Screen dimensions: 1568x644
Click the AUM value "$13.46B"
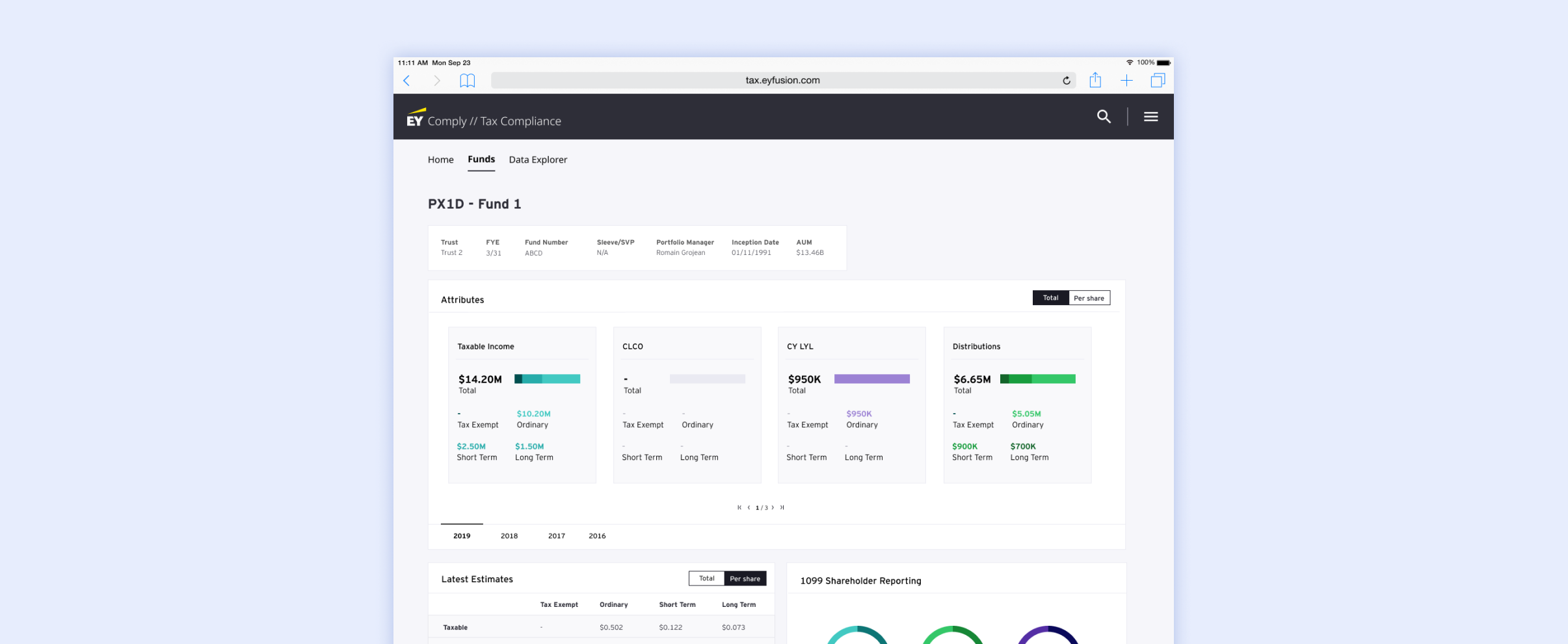click(x=810, y=253)
